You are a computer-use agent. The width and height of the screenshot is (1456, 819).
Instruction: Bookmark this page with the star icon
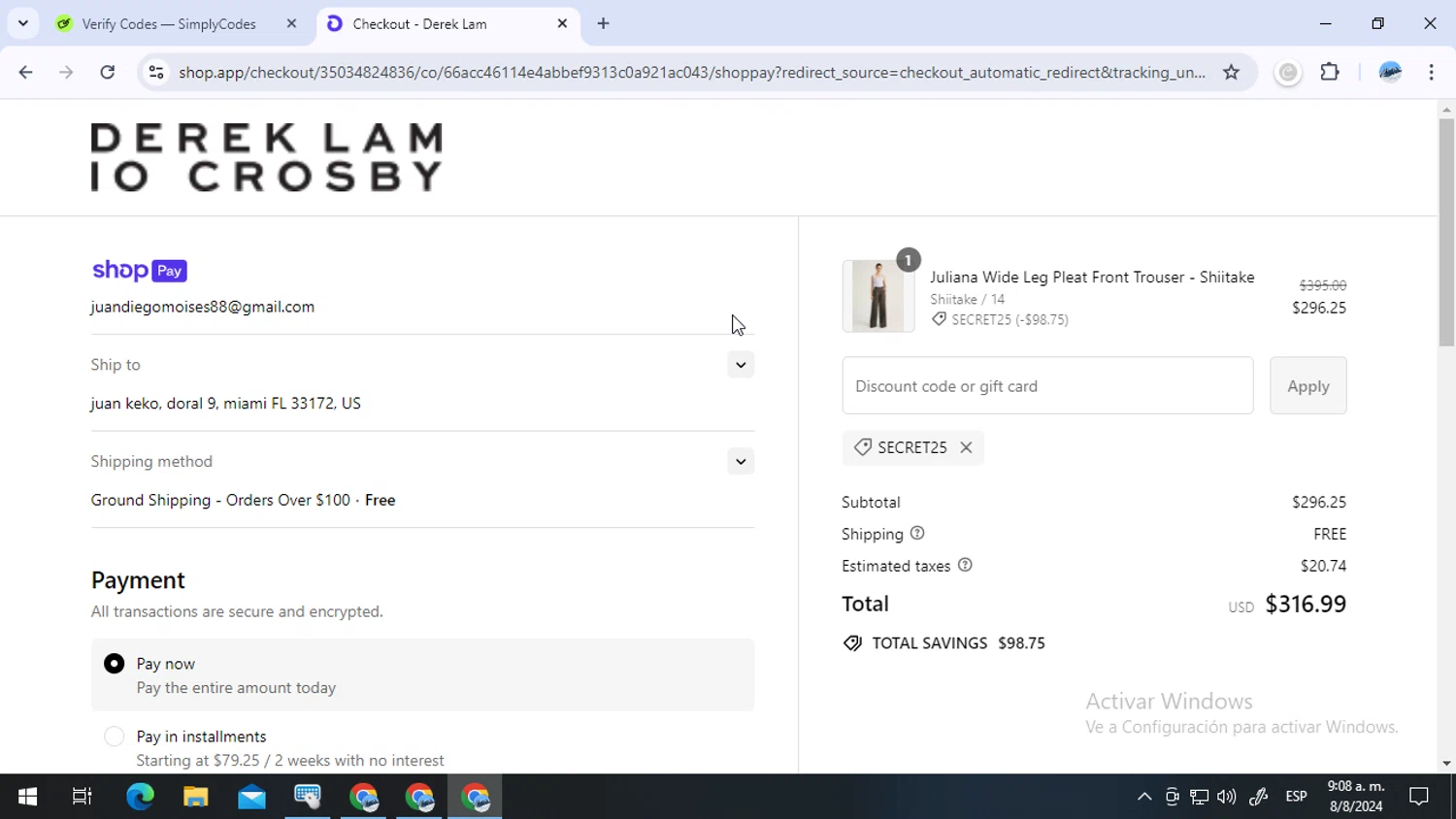tap(1231, 72)
